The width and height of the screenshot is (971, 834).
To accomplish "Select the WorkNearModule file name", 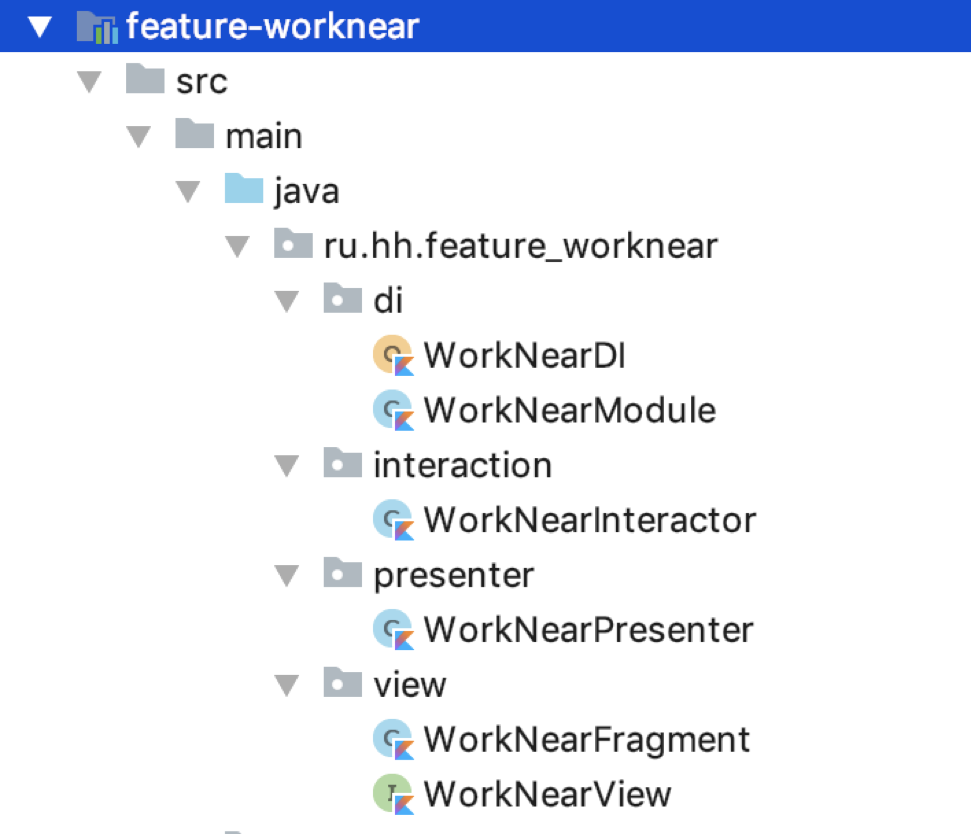I will click(569, 410).
